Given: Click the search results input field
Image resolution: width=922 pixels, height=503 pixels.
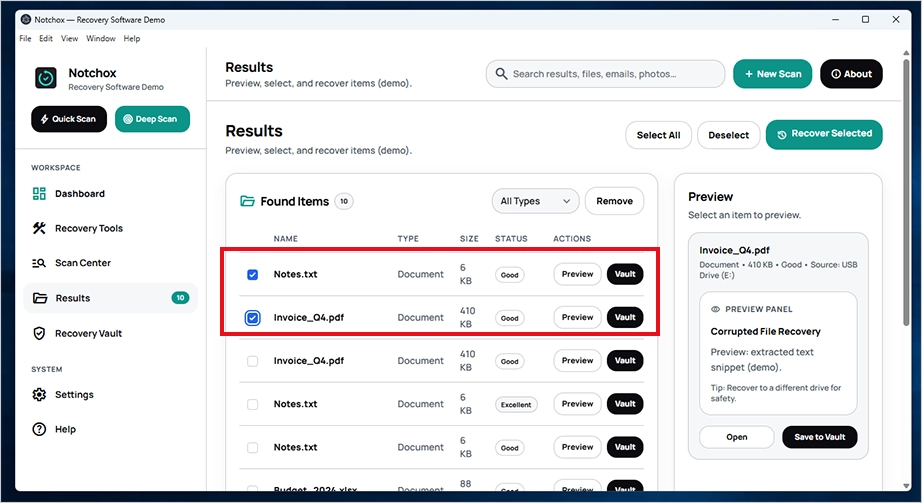Looking at the screenshot, I should pos(605,74).
